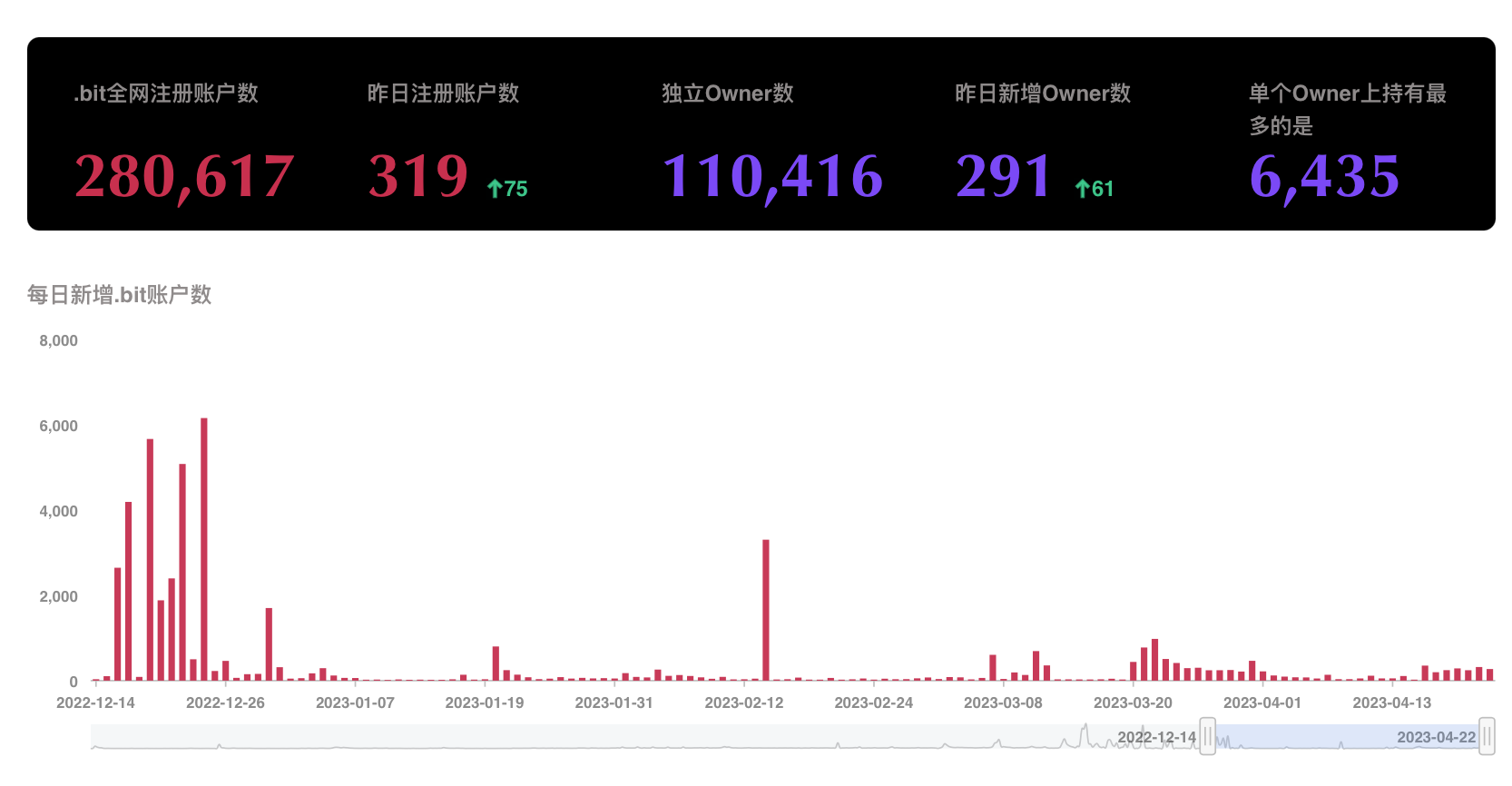
Task: Click the 单个Owner上持有最多的是 label
Action: coord(1348,109)
